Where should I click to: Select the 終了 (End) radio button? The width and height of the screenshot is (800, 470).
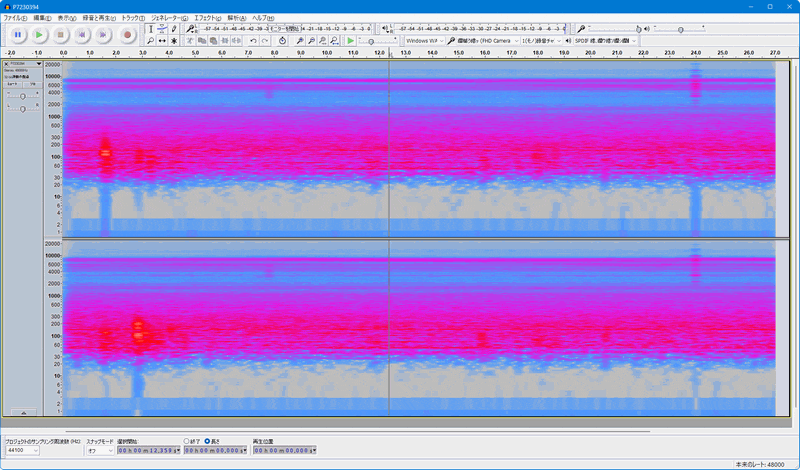[186, 441]
